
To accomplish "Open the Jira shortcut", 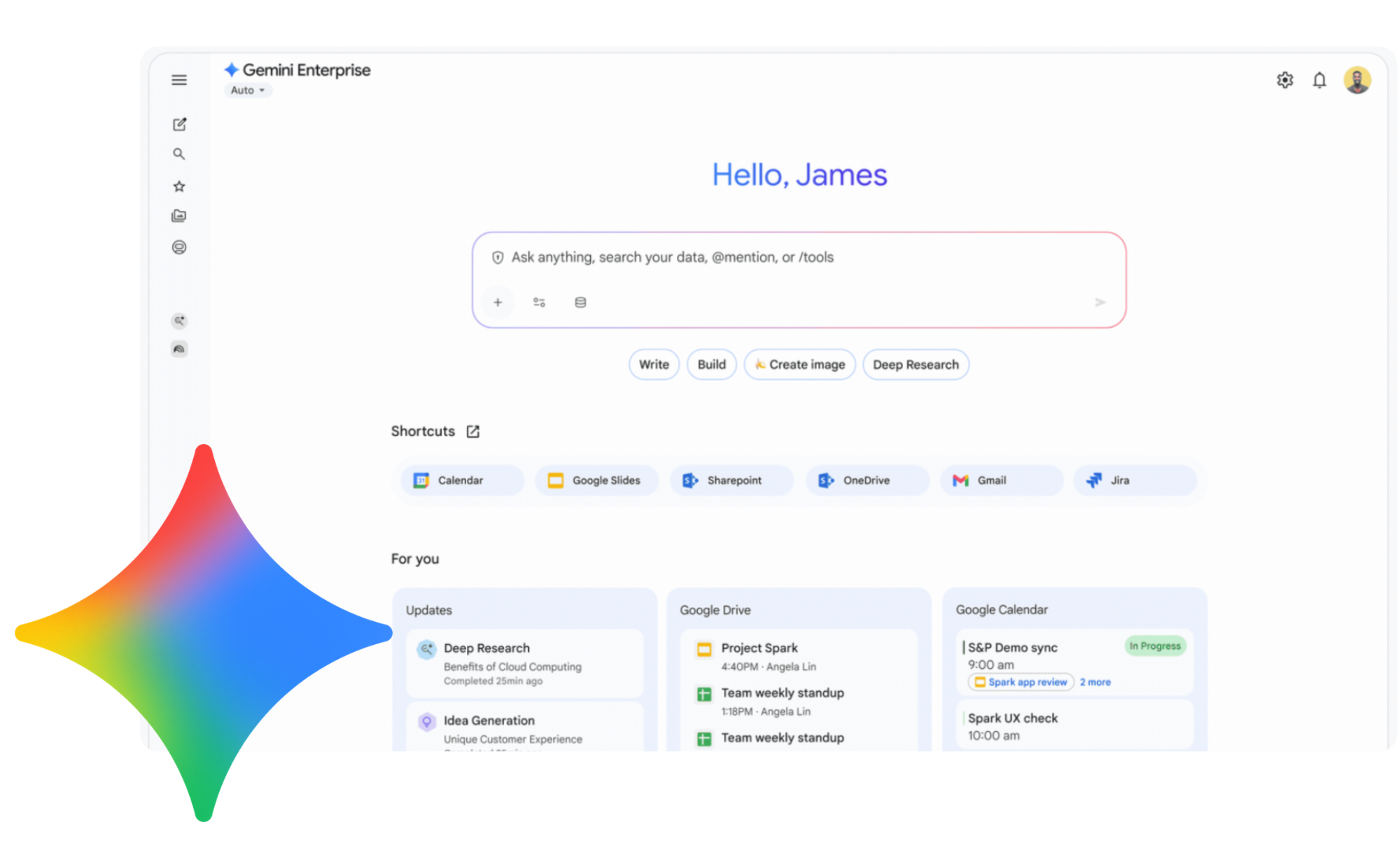I will tap(1135, 480).
